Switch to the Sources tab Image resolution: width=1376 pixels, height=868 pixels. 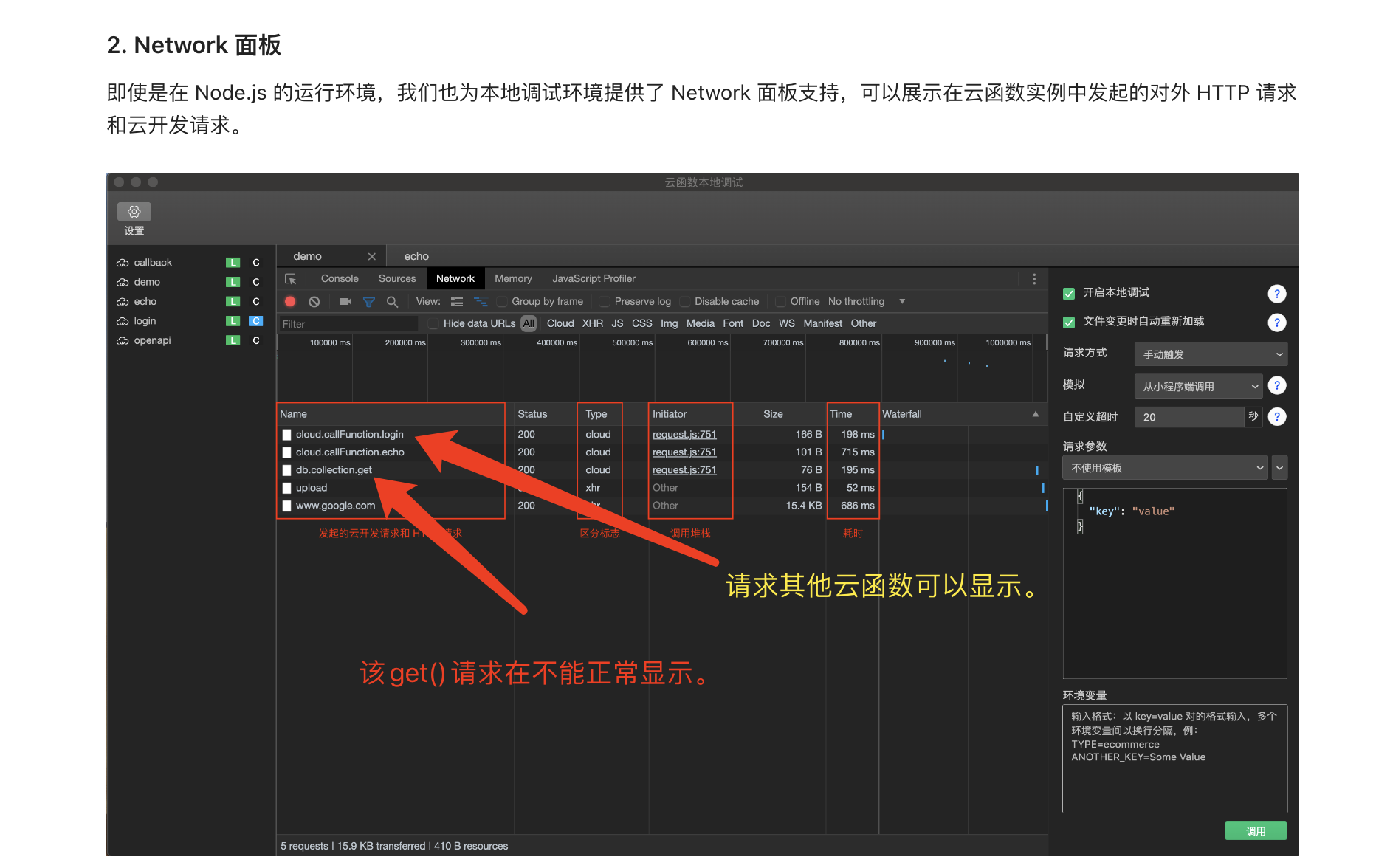[x=397, y=278]
